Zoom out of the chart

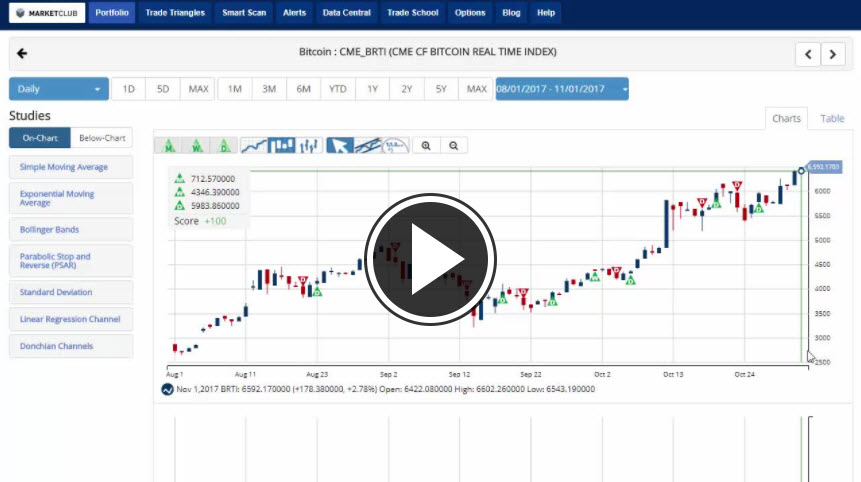pyautogui.click(x=453, y=146)
